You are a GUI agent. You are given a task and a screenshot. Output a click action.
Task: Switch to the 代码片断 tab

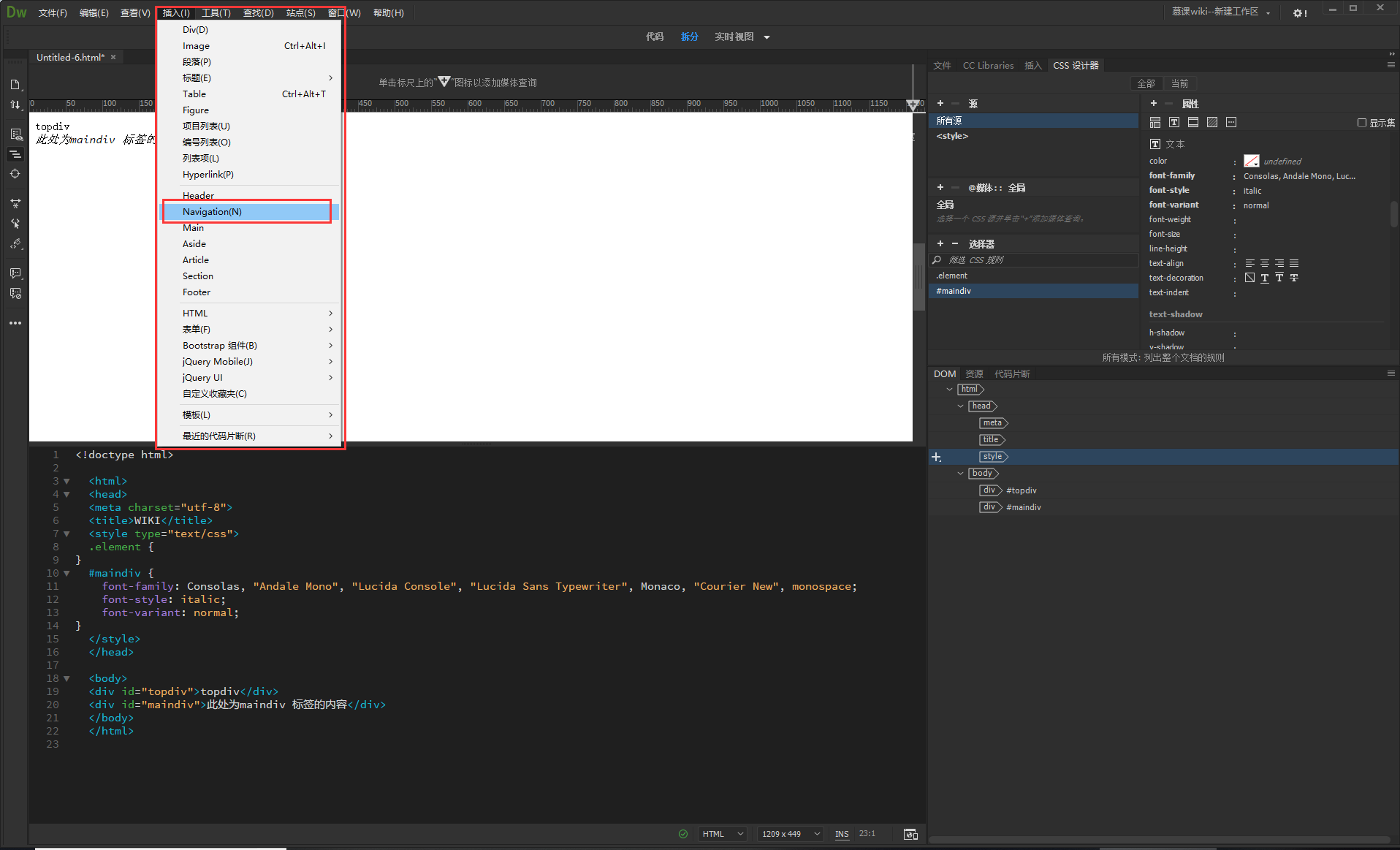1012,374
